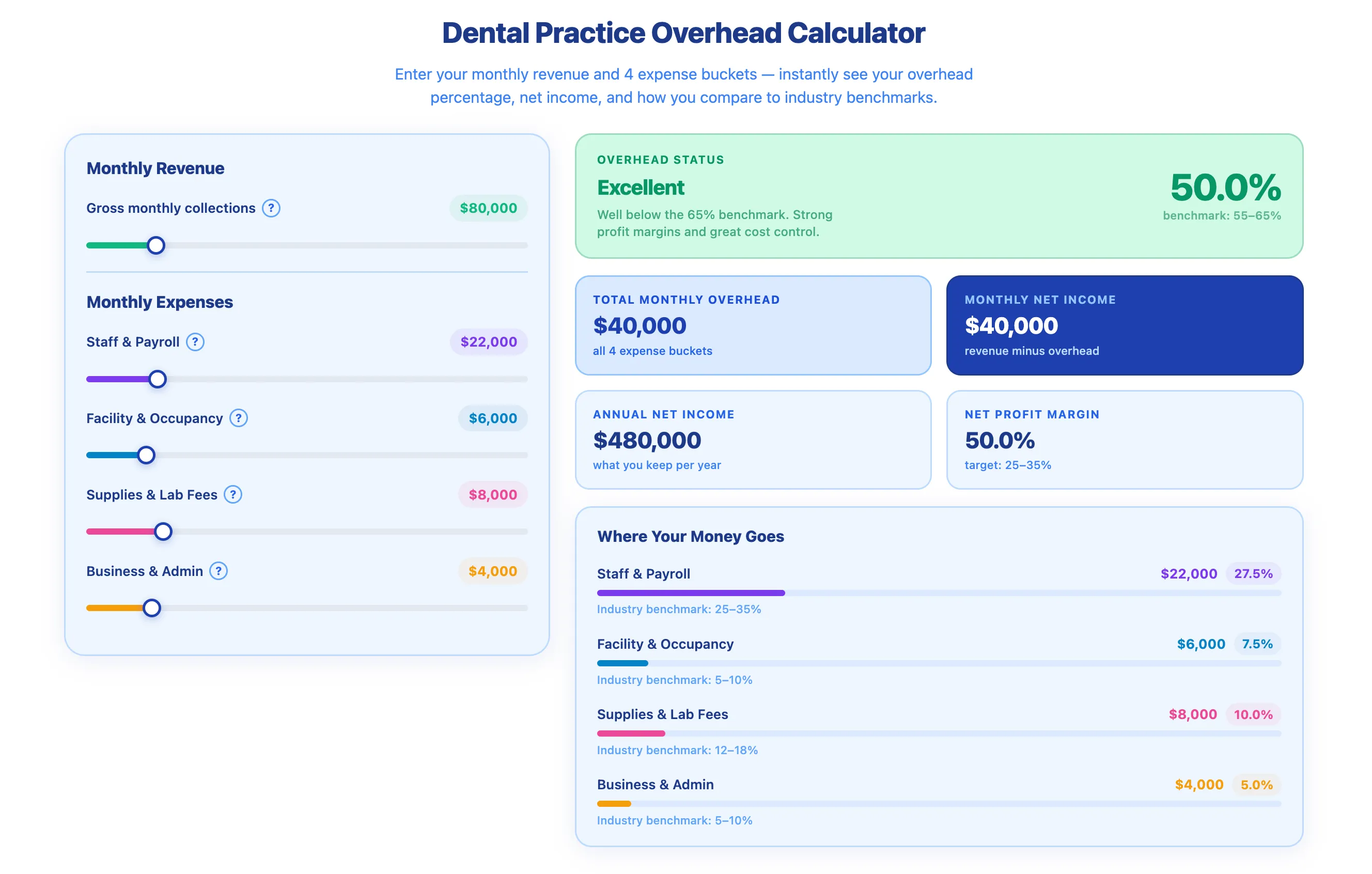
Task: Select the Monthly Net Income card
Action: [x=1125, y=326]
